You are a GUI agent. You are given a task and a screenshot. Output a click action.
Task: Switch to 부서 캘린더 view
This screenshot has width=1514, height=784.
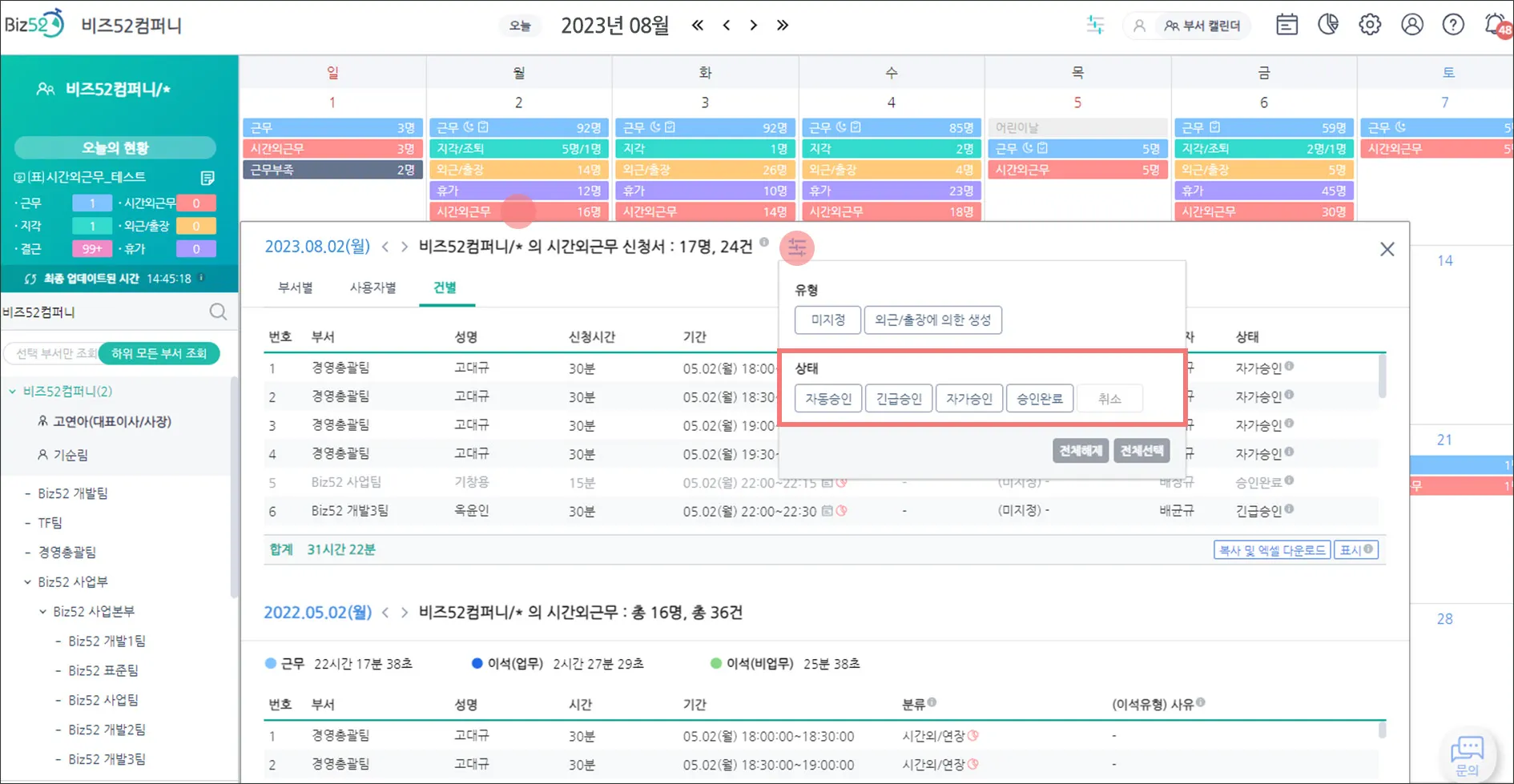(x=1202, y=26)
